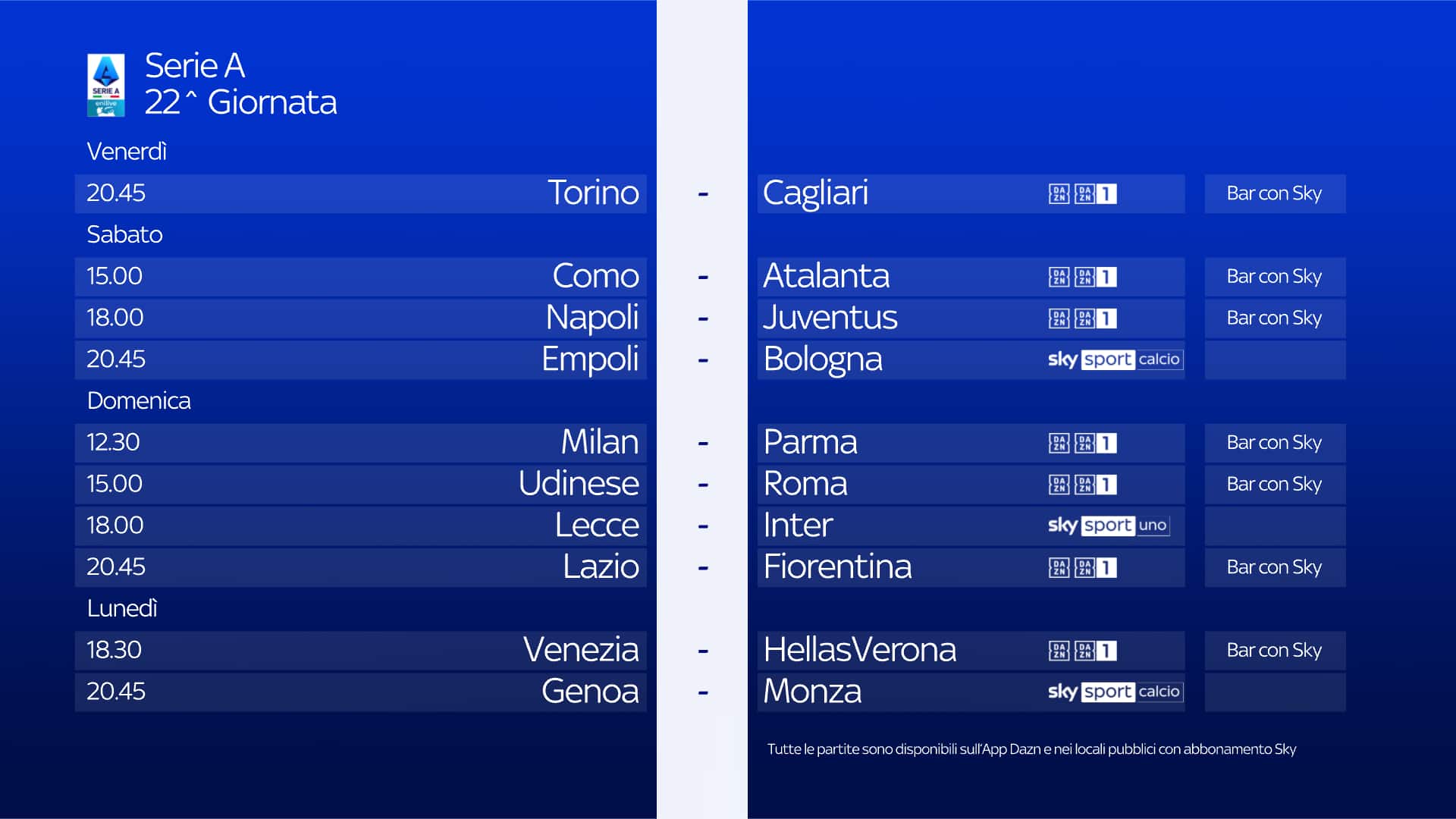Click Sky Sport Uno logo beside Inter
Screen dimensions: 1456x819
1108,526
